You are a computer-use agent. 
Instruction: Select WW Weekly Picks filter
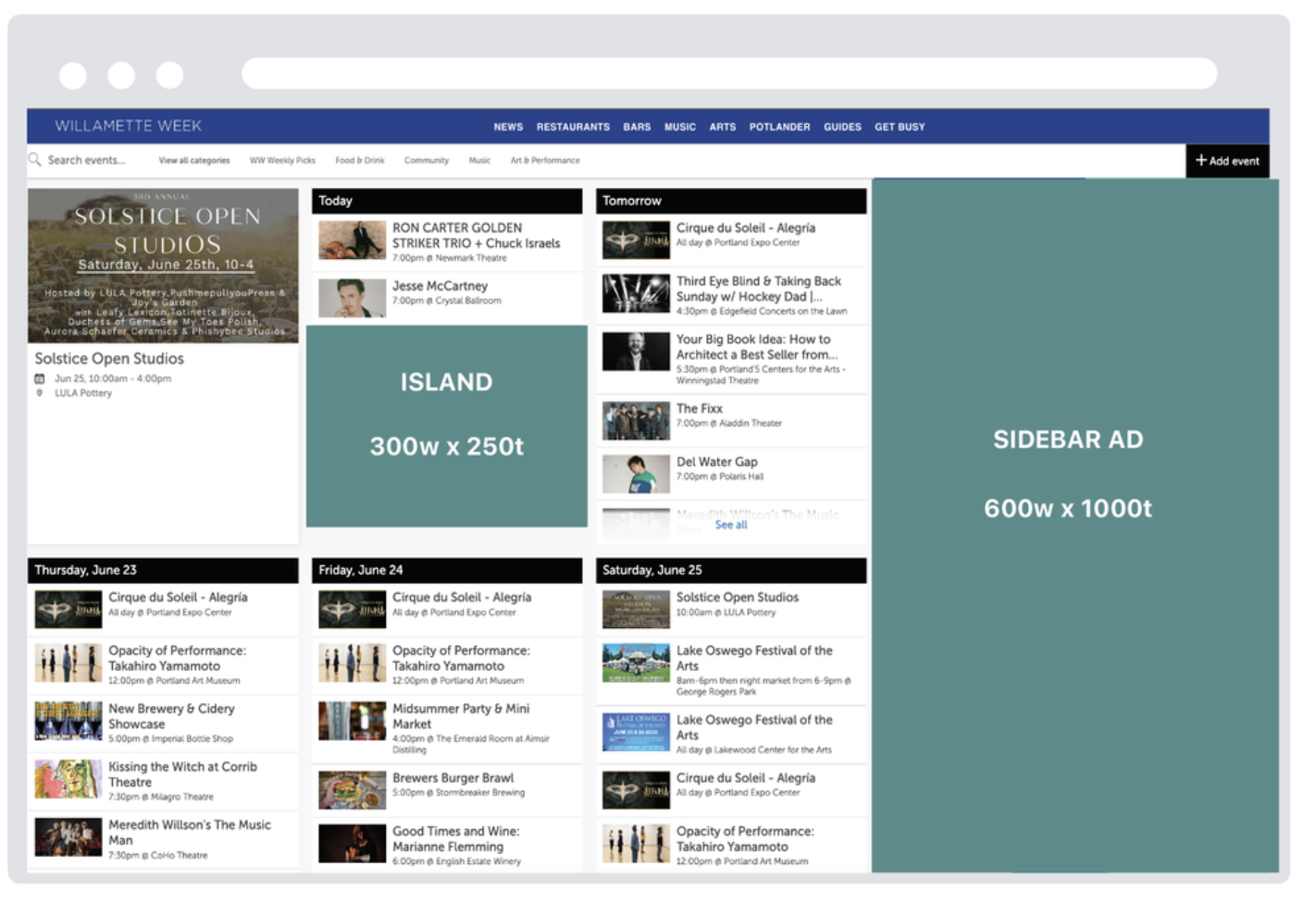[x=282, y=161]
